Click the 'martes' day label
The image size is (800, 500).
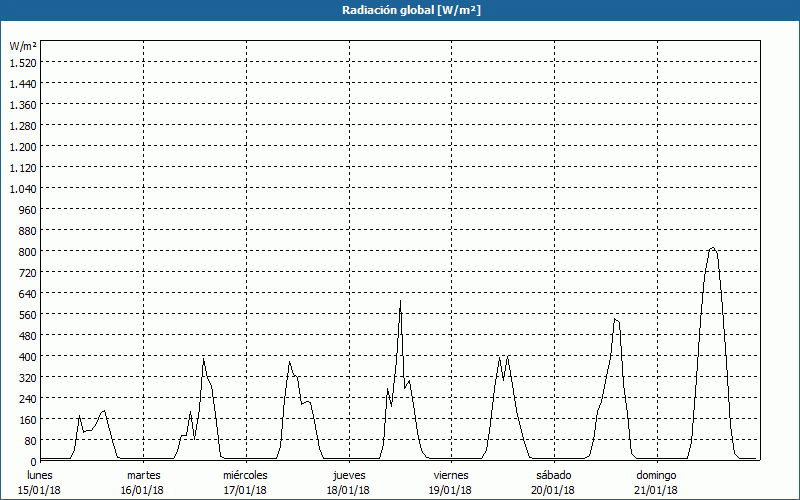(x=143, y=475)
